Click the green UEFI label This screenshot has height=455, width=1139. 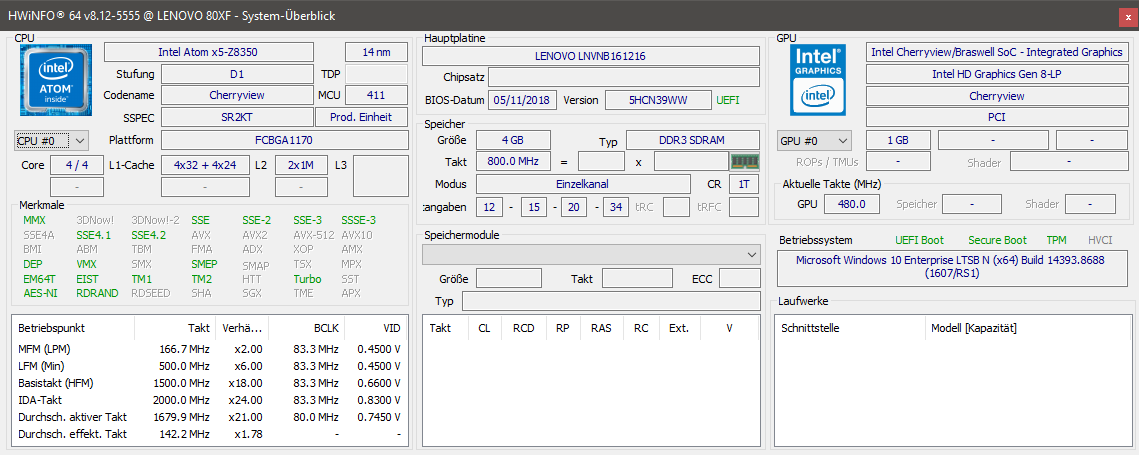[x=729, y=100]
